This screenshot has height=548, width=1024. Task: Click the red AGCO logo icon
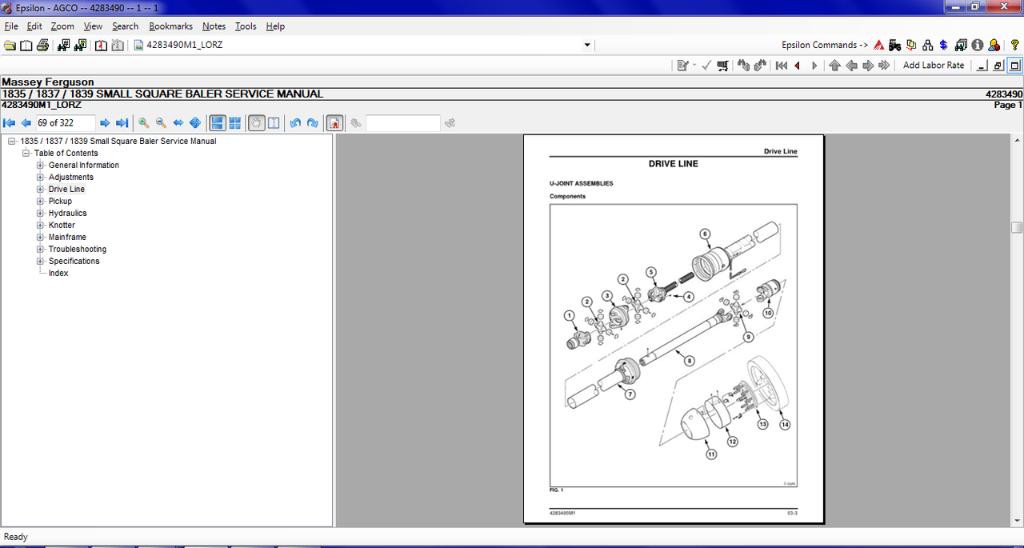click(x=879, y=45)
